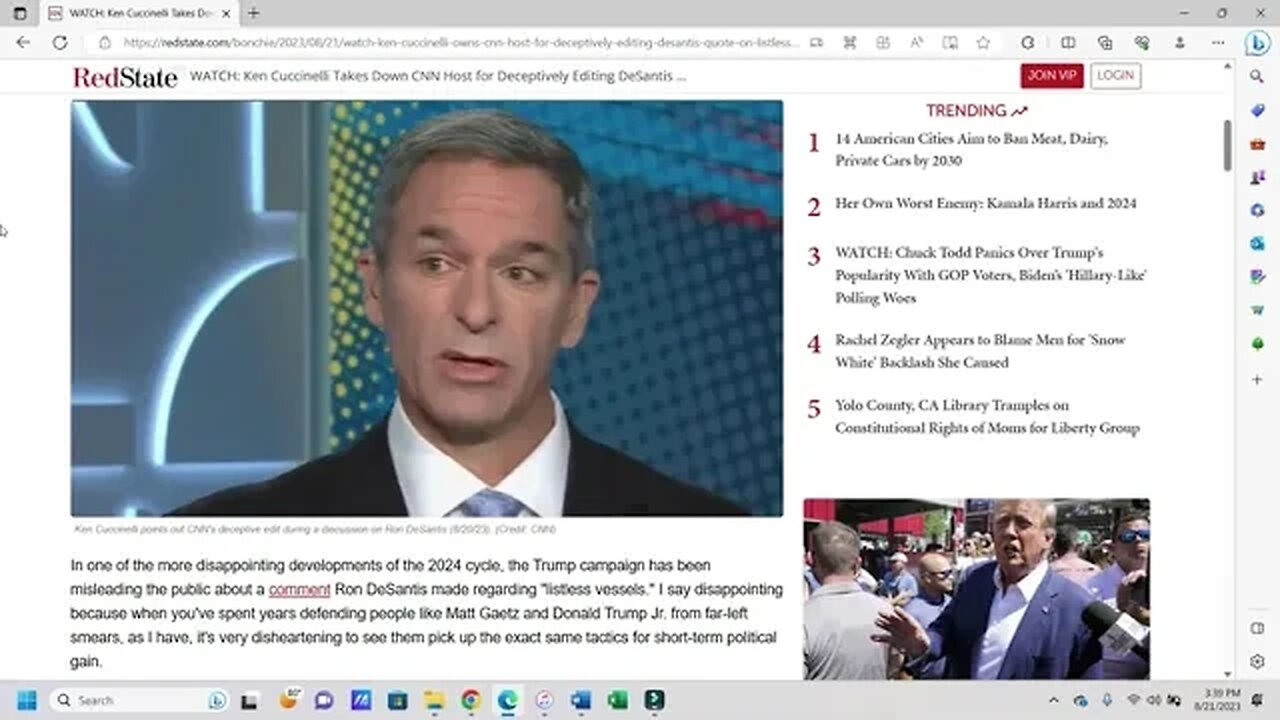Click the Trump sidebar photo thumbnail
The width and height of the screenshot is (1280, 720).
coord(976,589)
